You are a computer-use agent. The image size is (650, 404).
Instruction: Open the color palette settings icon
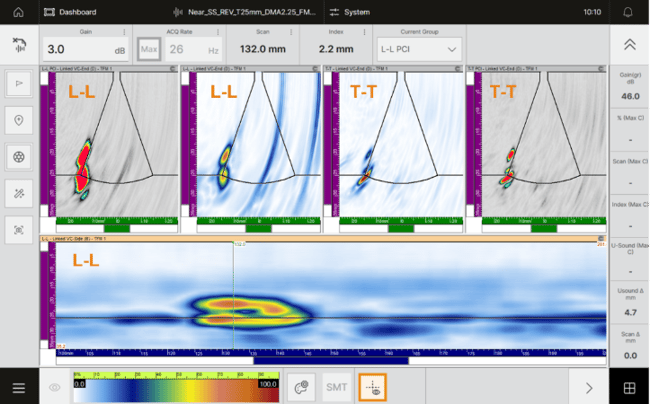301,387
